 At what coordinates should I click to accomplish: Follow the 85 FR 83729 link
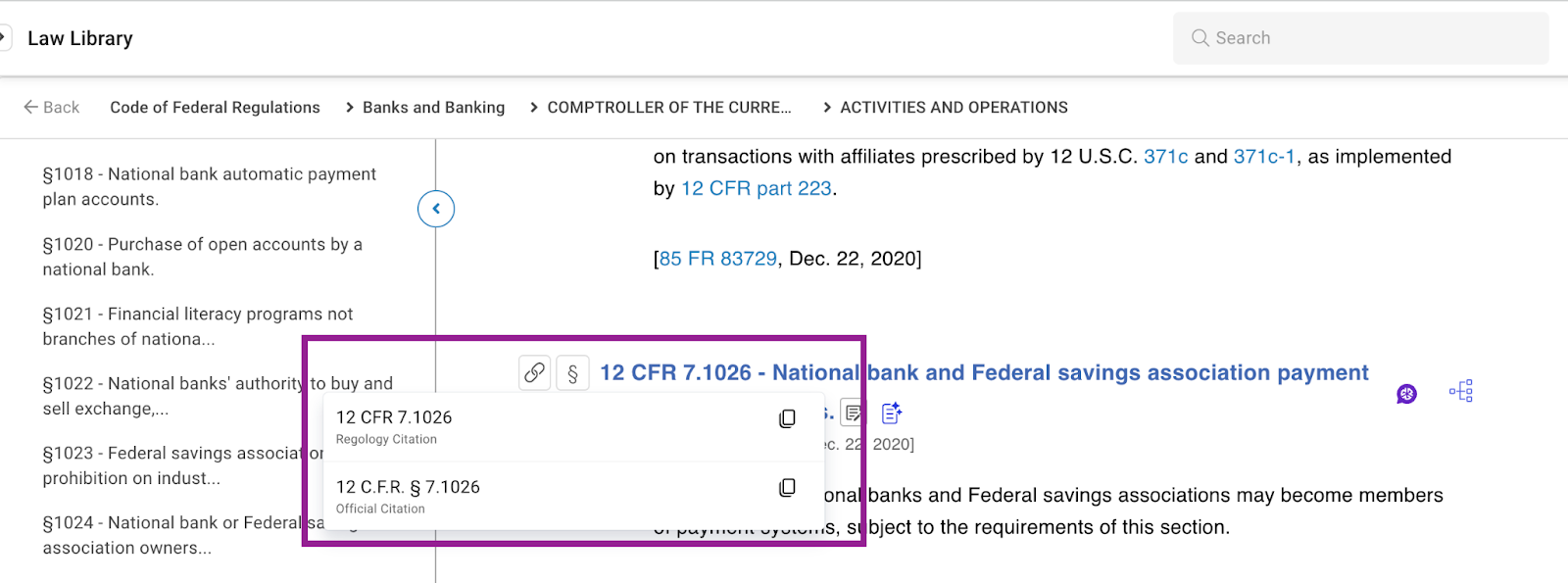pyautogui.click(x=718, y=259)
